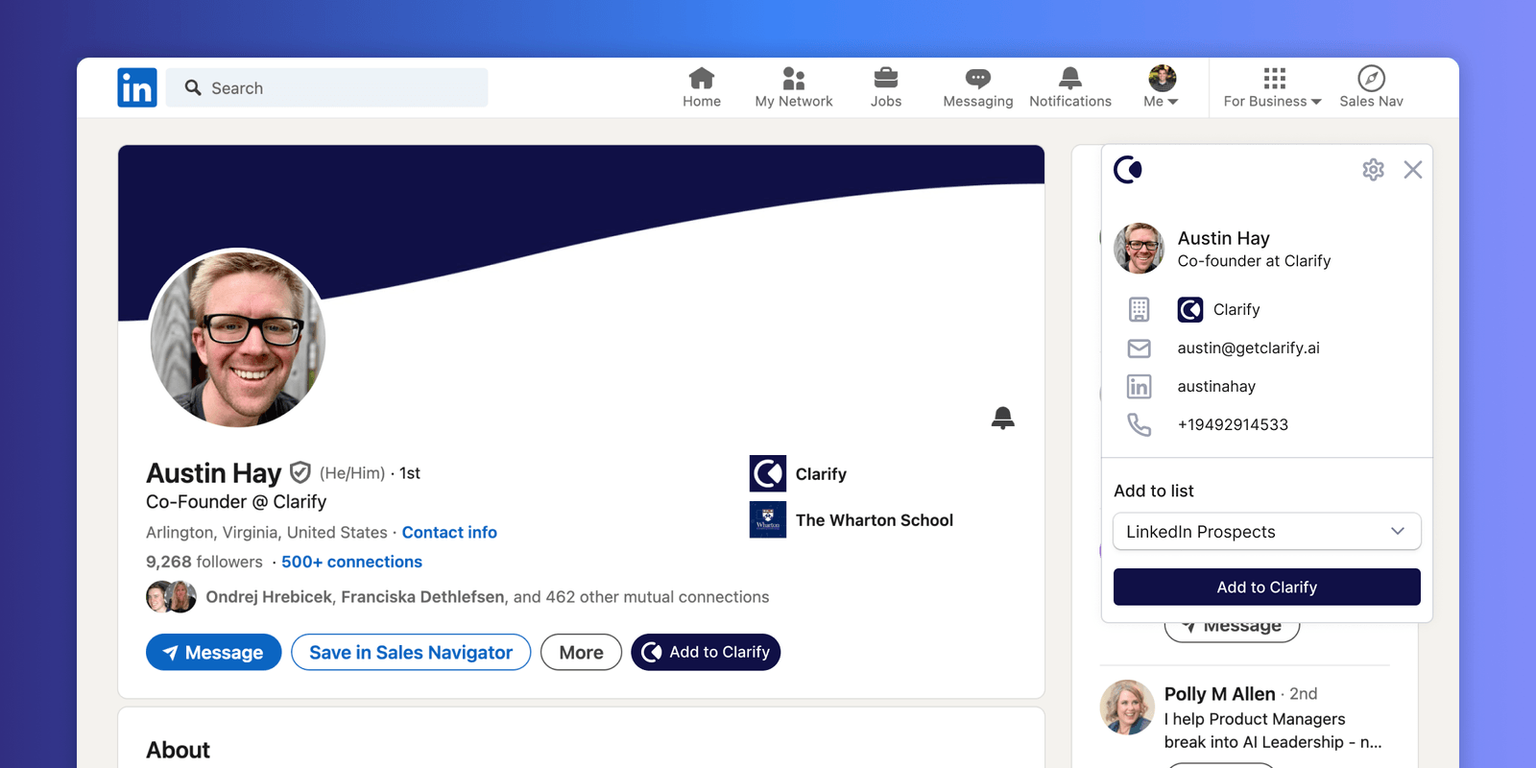Go to Home in the nav bar
The height and width of the screenshot is (768, 1536).
pos(702,88)
